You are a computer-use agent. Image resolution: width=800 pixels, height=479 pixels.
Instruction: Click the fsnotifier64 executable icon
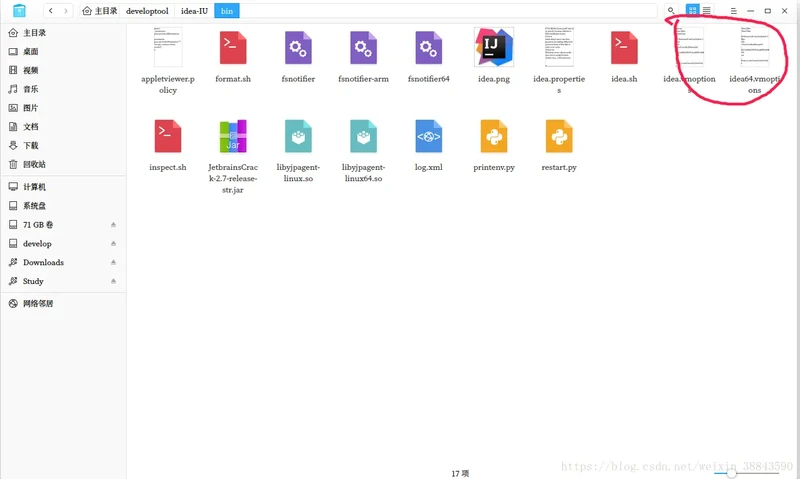[428, 48]
